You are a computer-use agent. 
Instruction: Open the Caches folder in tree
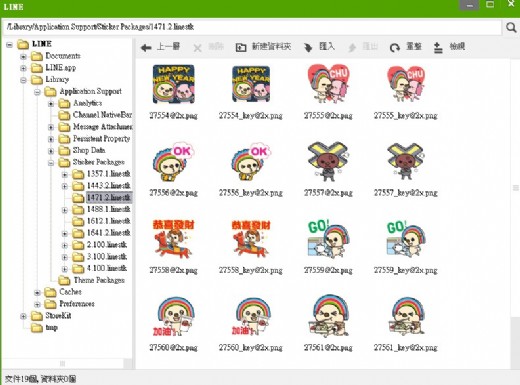coord(70,292)
